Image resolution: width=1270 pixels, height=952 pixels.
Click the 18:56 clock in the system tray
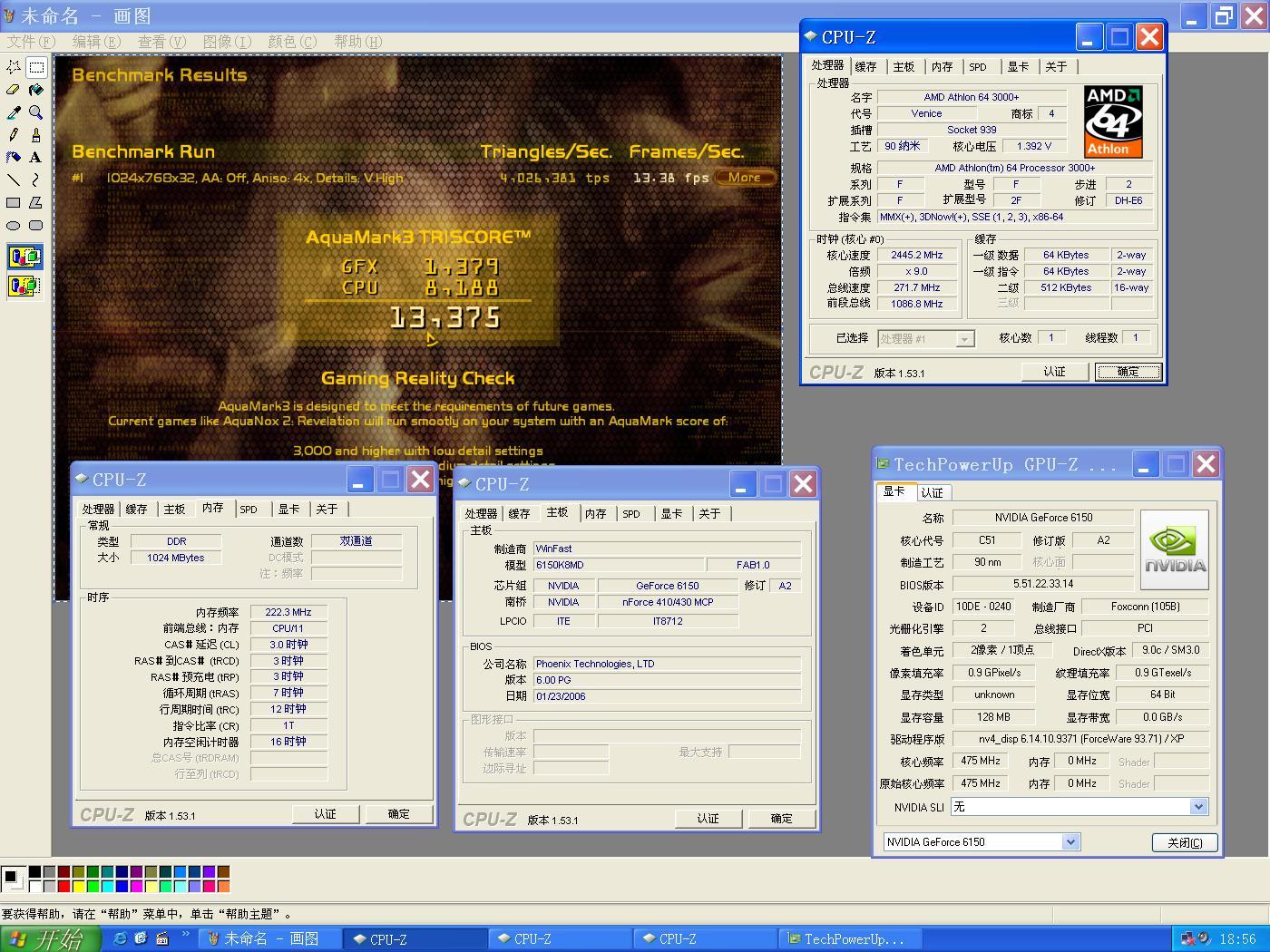[x=1238, y=939]
